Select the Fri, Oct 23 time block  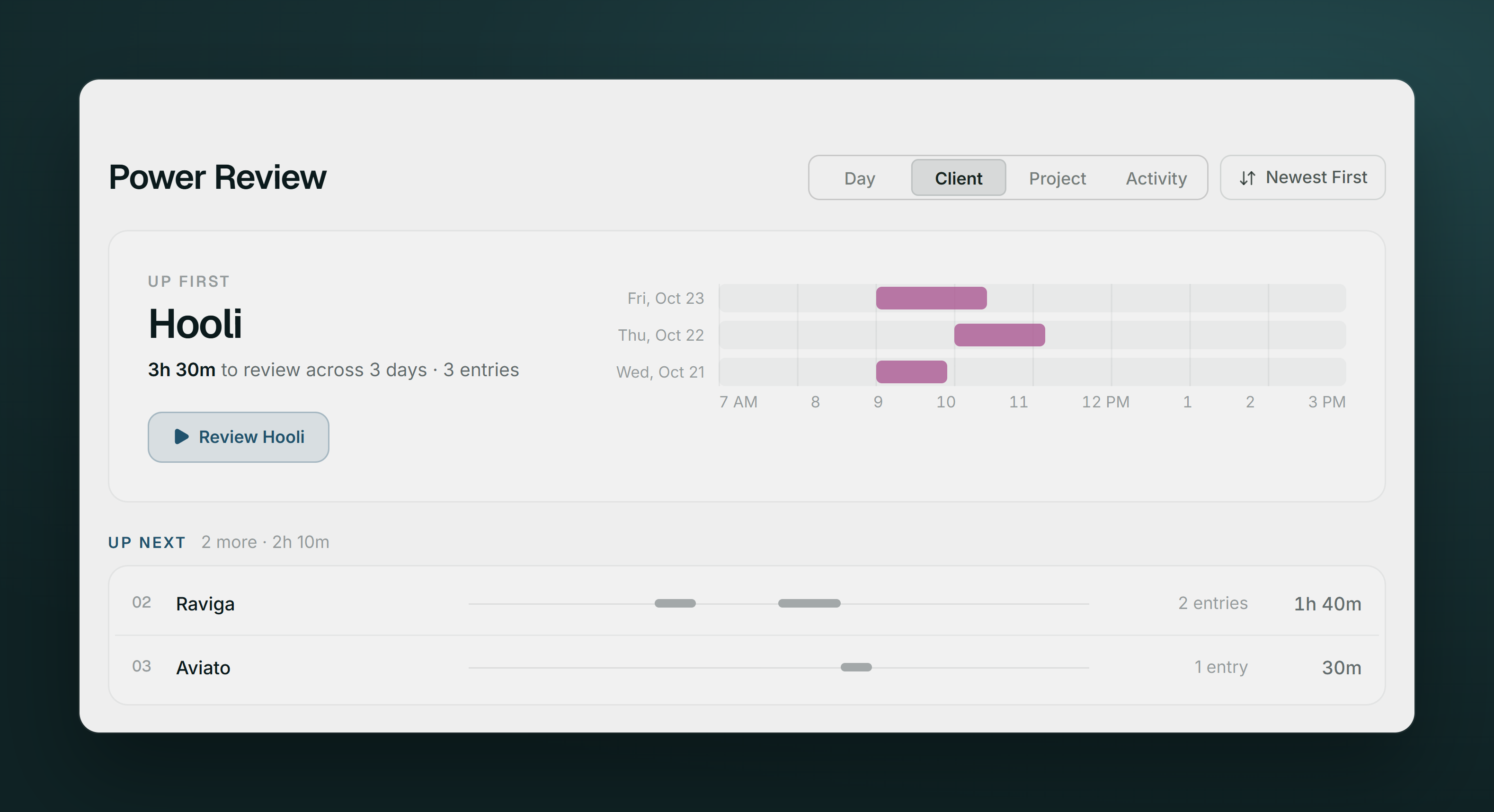(931, 298)
